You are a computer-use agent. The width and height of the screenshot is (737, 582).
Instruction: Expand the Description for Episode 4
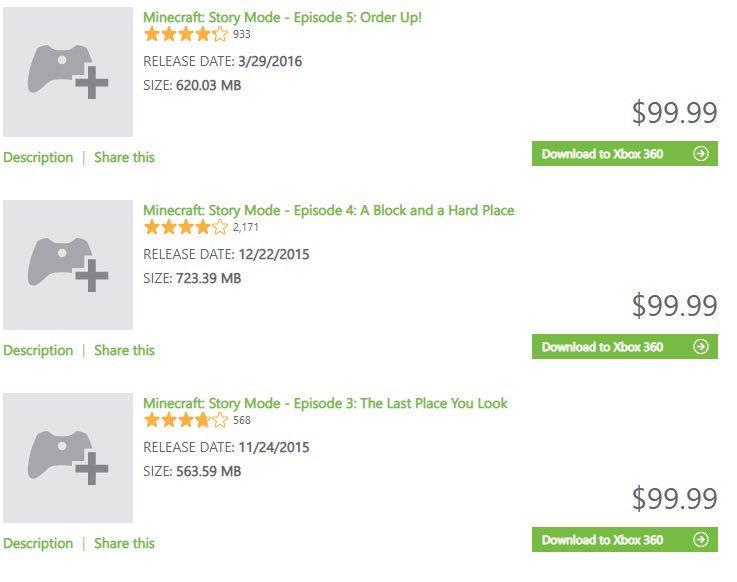38,350
